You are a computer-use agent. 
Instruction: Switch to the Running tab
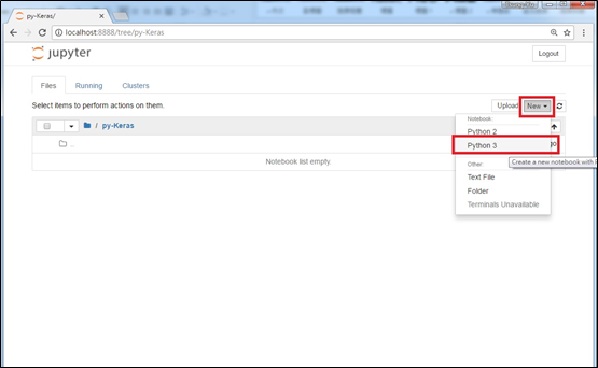point(88,86)
